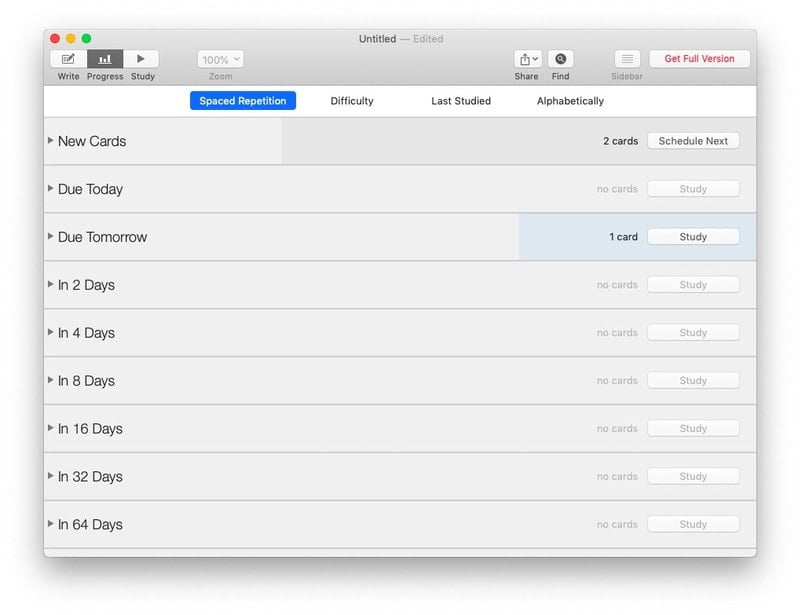Open Find to search cards
Viewport: 800px width, 615px height.
pyautogui.click(x=561, y=59)
